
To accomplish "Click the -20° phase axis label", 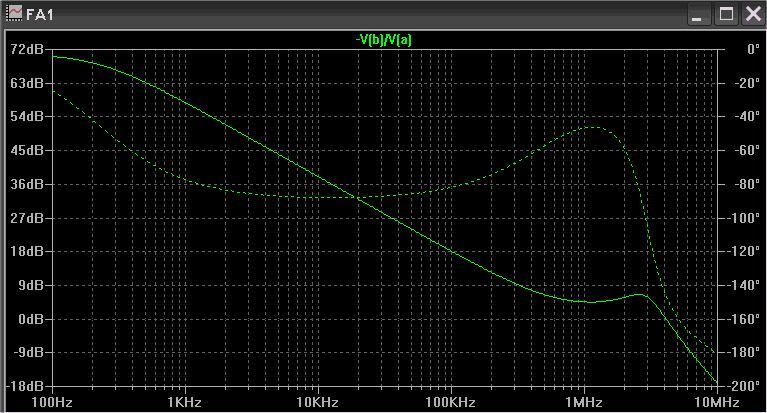I will pos(747,83).
